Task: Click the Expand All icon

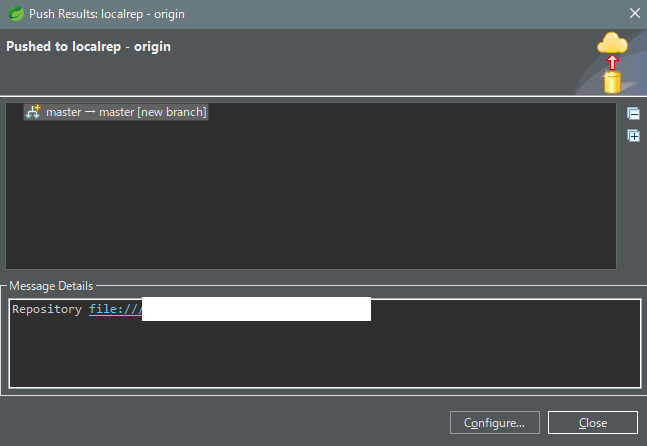Action: point(633,136)
